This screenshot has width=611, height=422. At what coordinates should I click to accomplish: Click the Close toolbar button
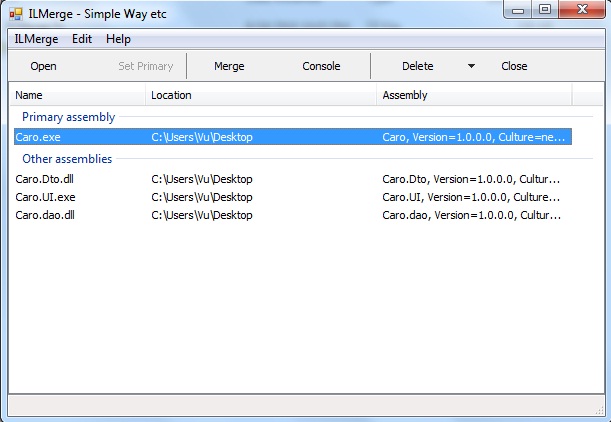514,66
